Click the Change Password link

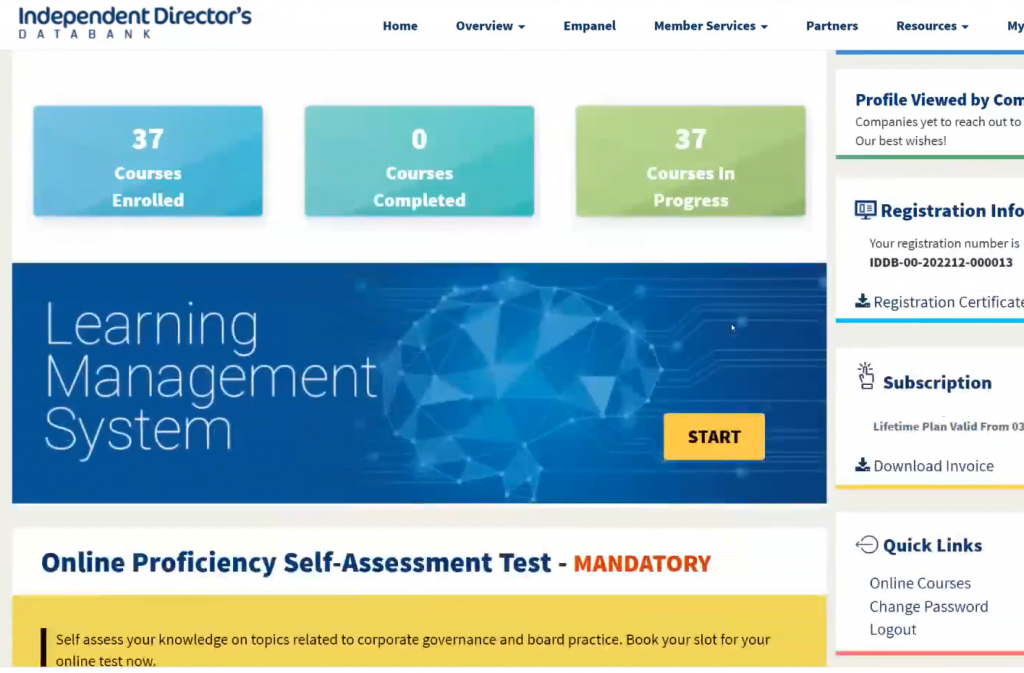[928, 606]
